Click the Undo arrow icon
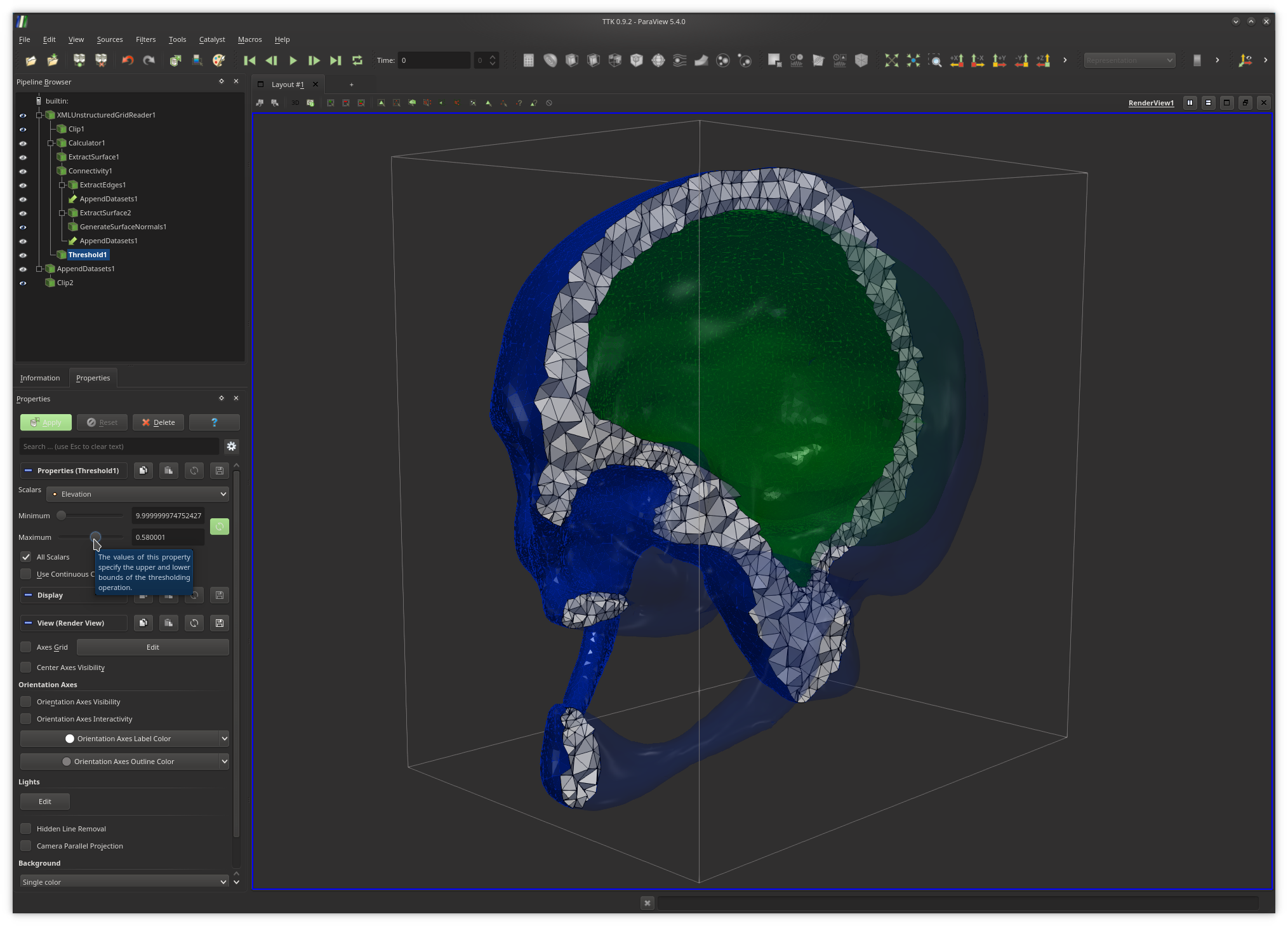 point(128,60)
